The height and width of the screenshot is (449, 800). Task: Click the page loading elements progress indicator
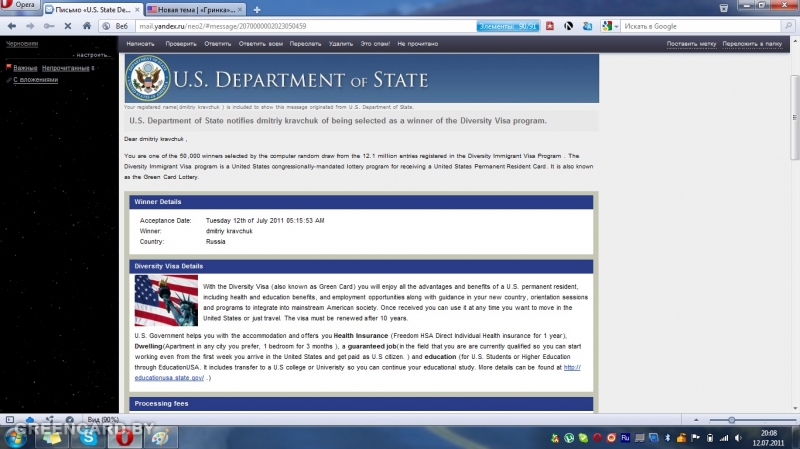pyautogui.click(x=508, y=26)
